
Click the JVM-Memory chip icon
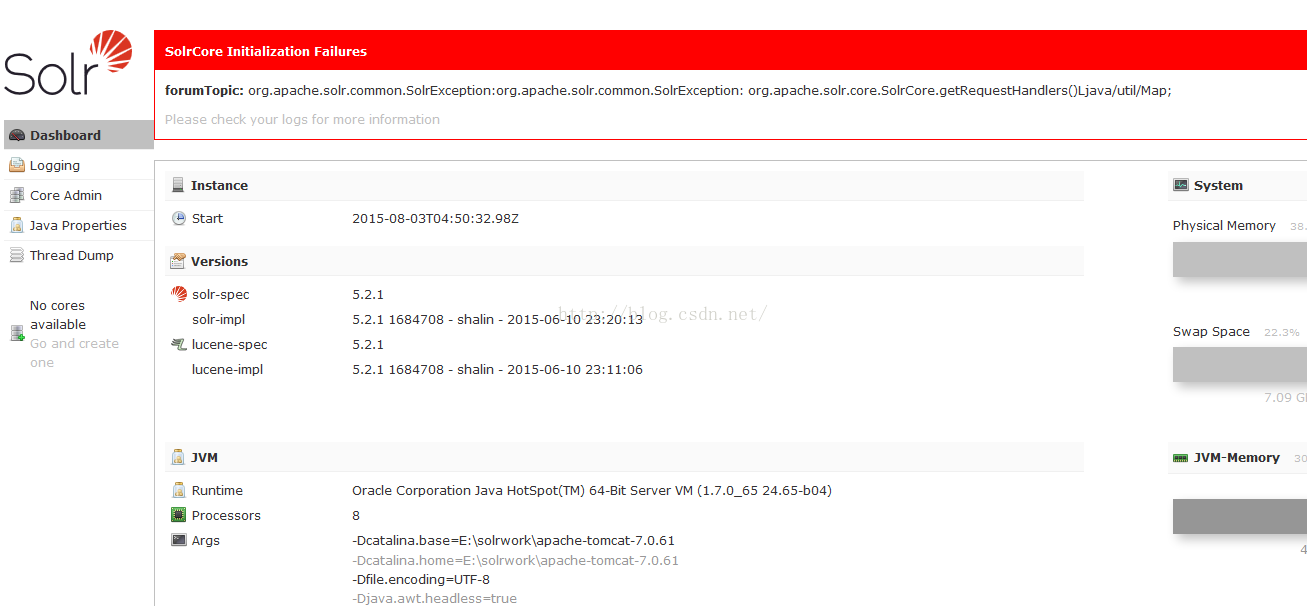pyautogui.click(x=1180, y=457)
